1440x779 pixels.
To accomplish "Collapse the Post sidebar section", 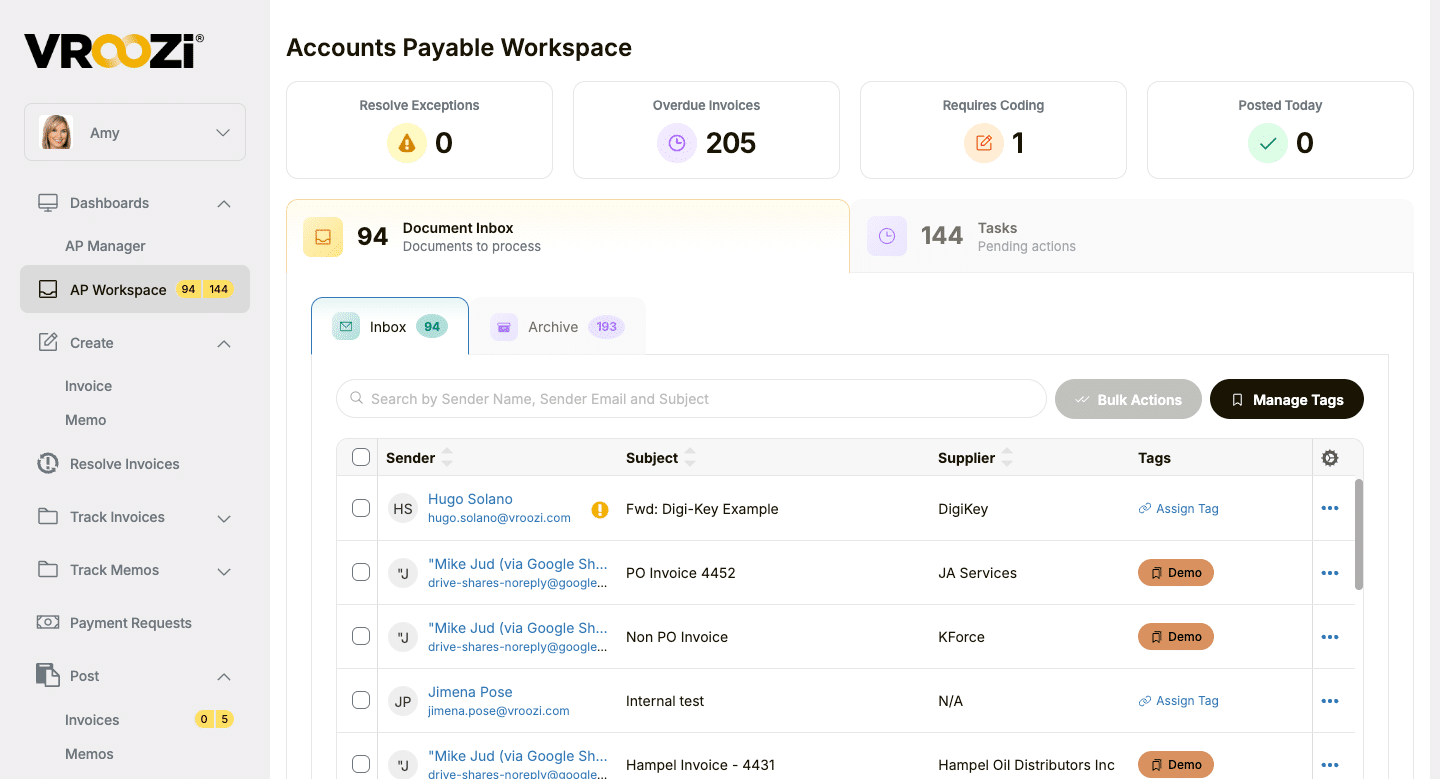I will pos(224,676).
